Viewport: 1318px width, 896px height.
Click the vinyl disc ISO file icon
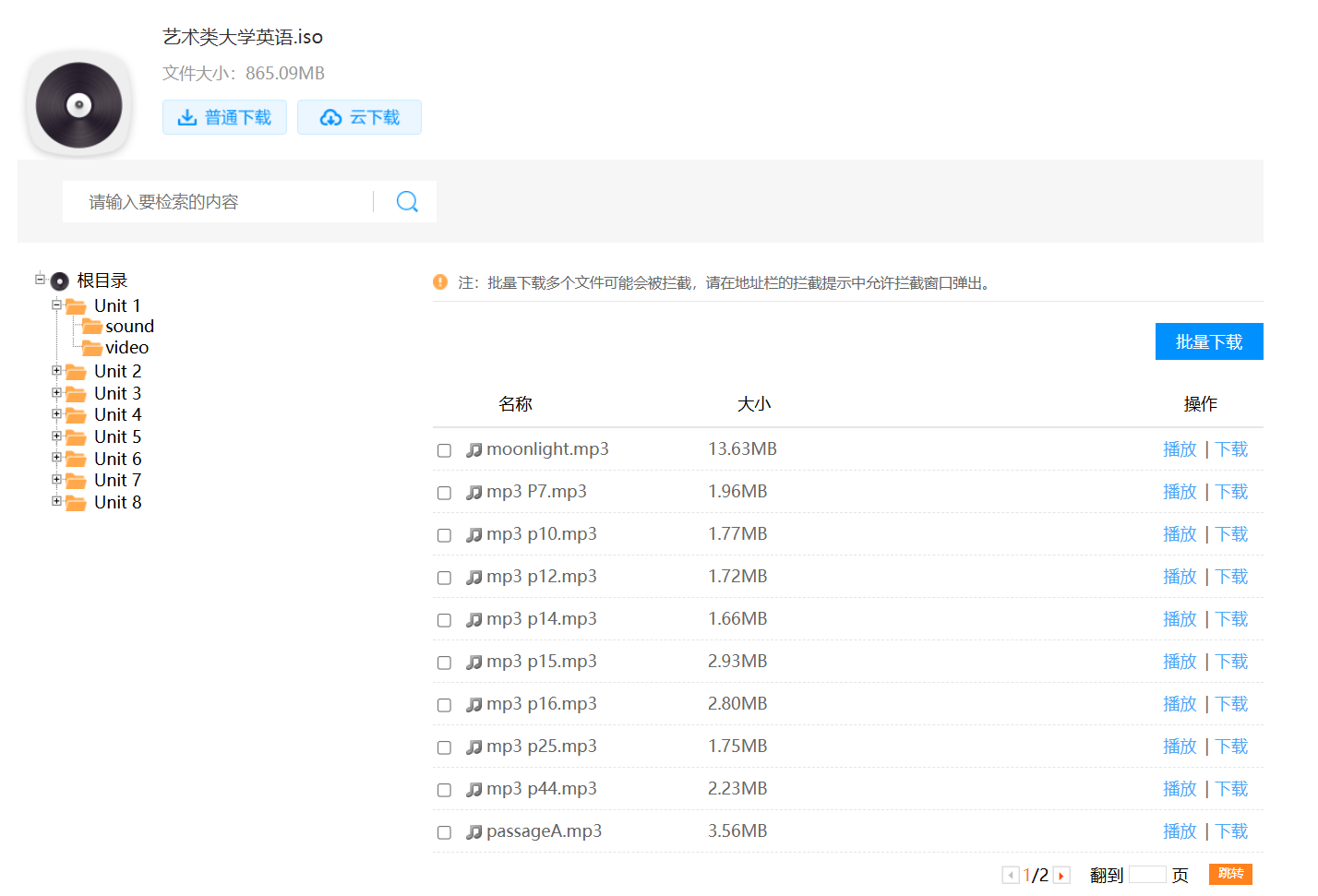tap(78, 105)
